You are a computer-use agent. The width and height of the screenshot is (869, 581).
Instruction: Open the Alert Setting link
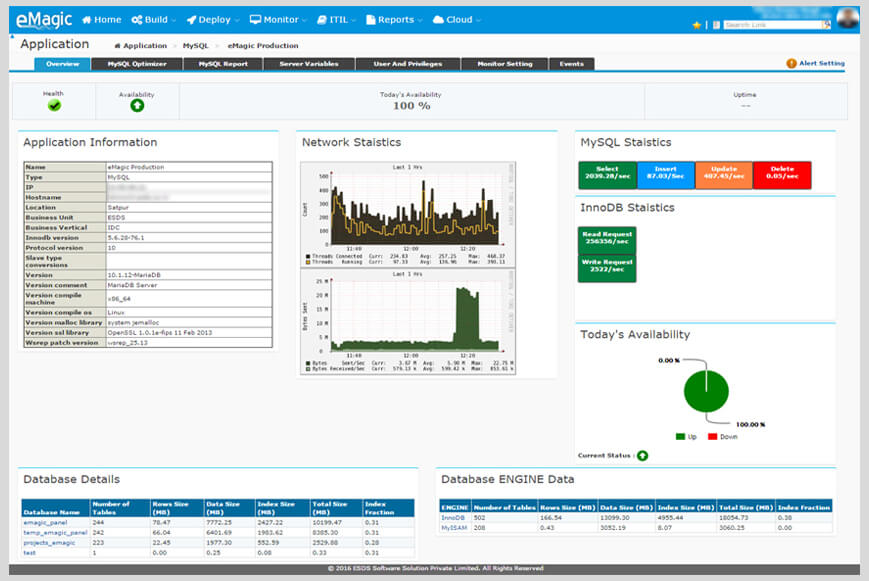click(x=821, y=63)
